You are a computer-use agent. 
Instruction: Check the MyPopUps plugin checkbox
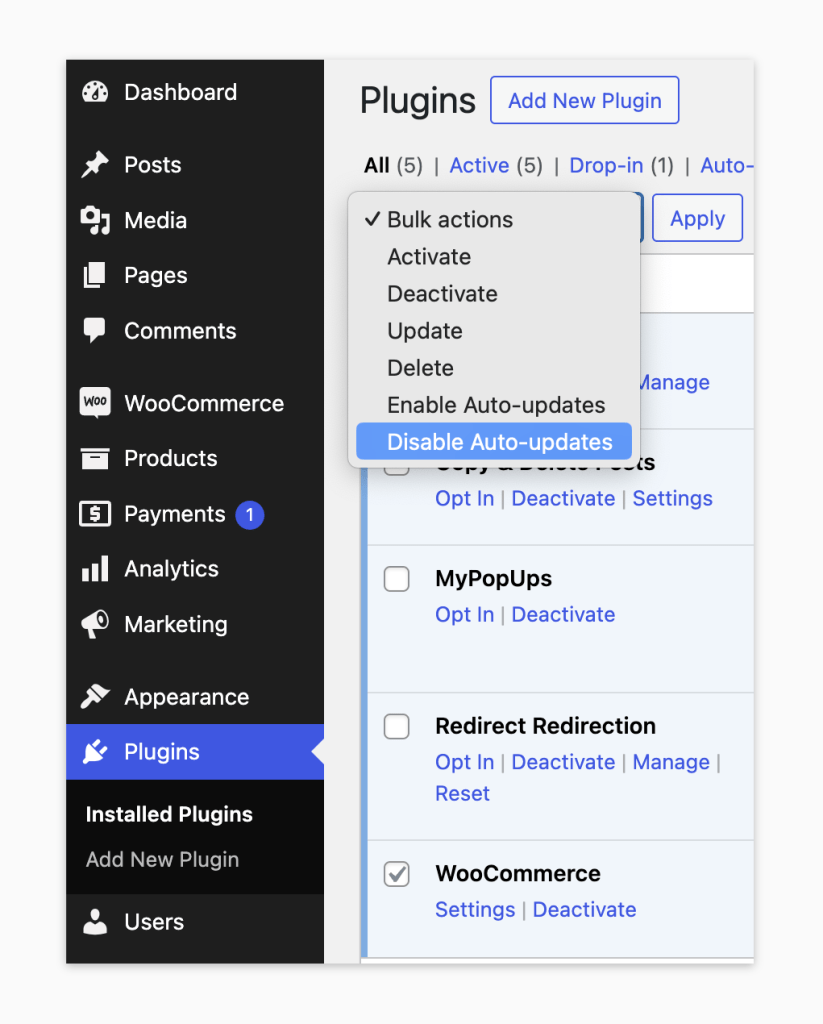coord(396,579)
